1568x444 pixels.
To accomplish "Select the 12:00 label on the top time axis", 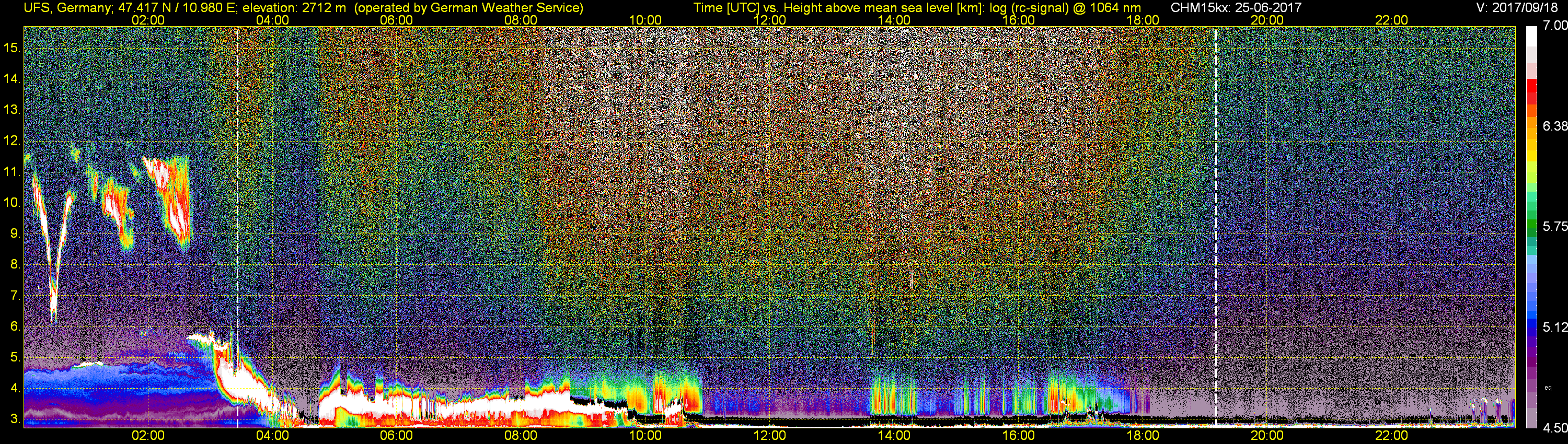I will coord(769,20).
